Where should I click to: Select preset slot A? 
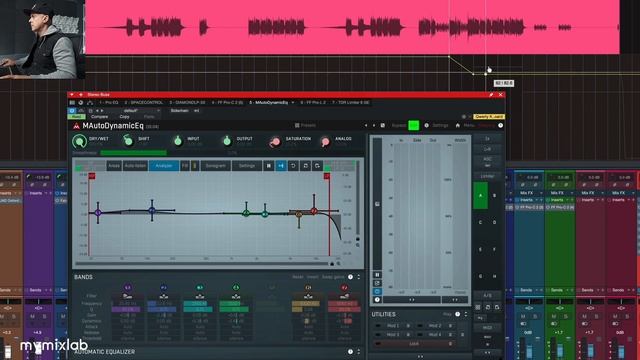(x=480, y=196)
